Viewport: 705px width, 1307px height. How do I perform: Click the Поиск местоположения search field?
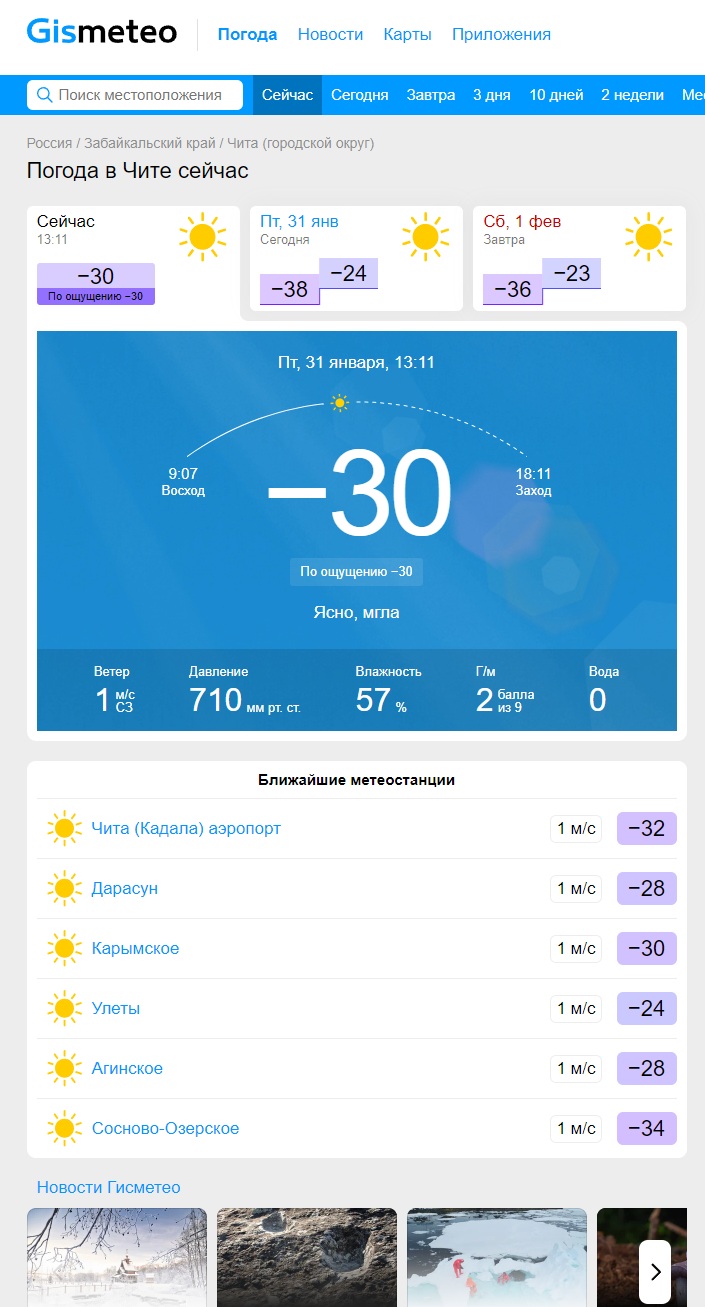[x=135, y=95]
